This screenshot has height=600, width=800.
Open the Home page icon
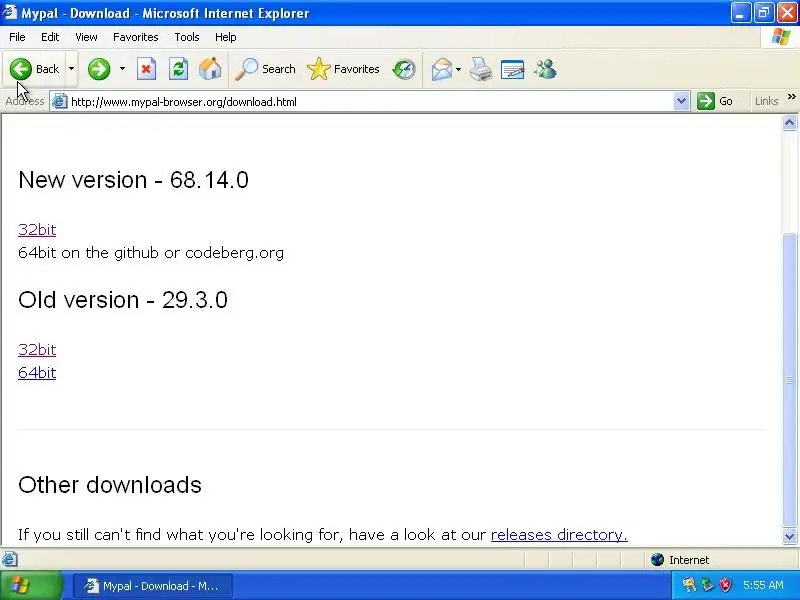coord(210,69)
